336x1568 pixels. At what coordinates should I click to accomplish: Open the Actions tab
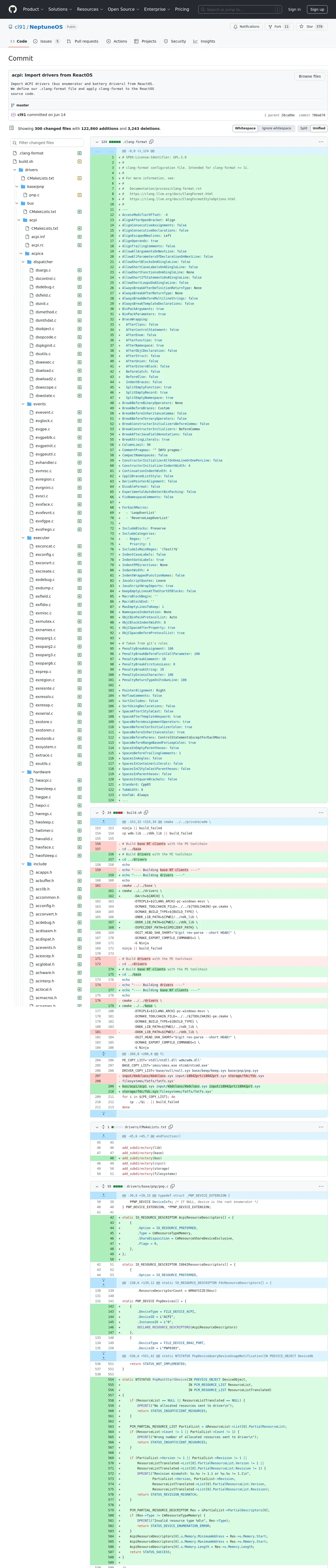pos(116,41)
